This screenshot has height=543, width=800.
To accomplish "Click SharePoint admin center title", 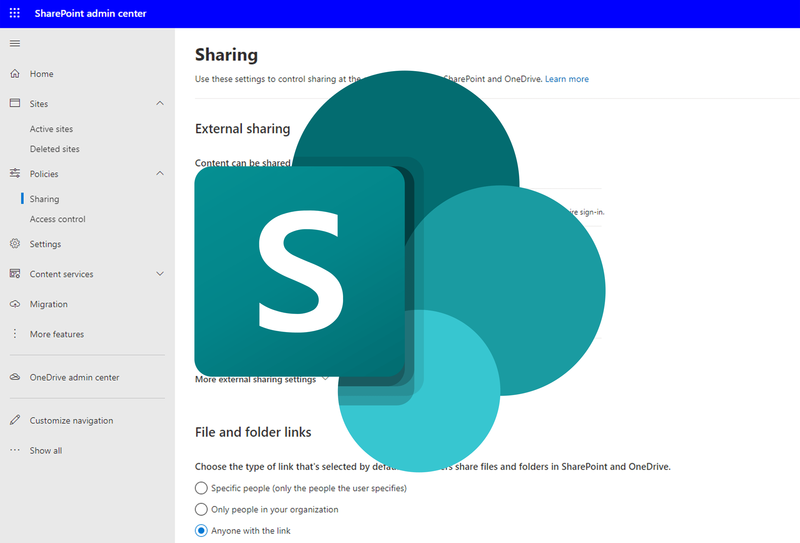I will 90,13.
